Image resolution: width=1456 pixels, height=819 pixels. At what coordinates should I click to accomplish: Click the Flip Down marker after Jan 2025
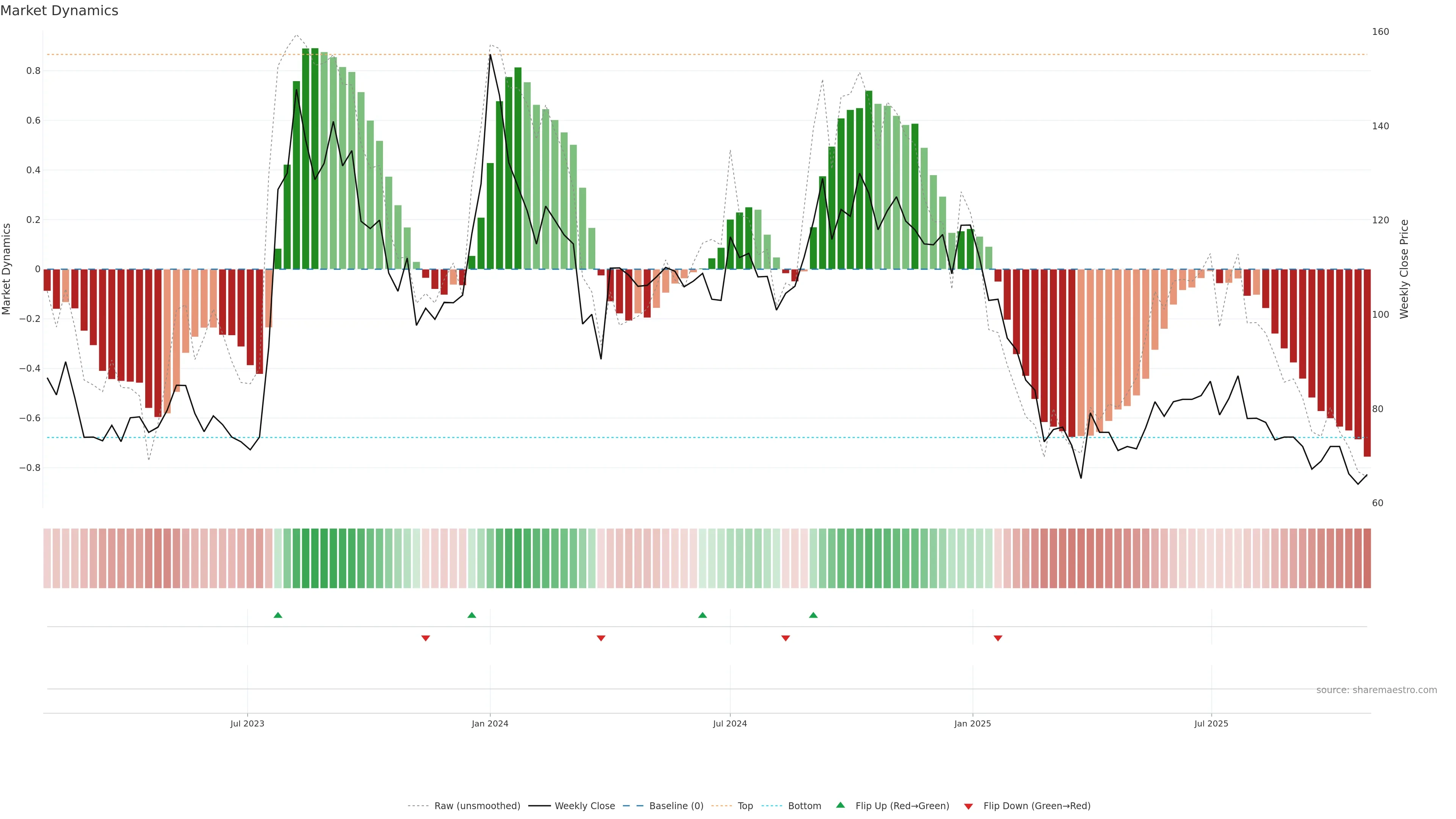point(998,638)
